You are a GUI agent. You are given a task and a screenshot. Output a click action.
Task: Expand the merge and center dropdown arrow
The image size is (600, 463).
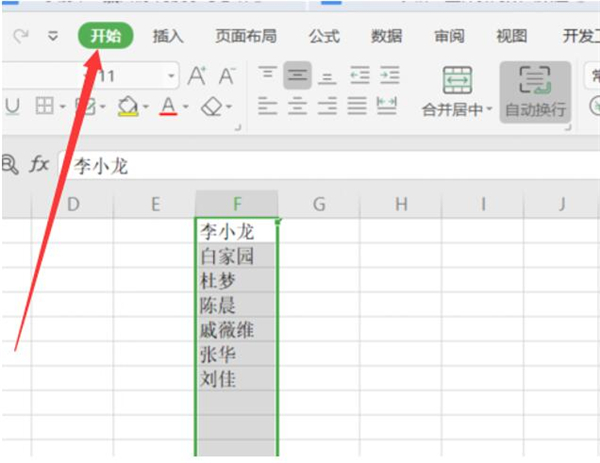[x=490, y=109]
